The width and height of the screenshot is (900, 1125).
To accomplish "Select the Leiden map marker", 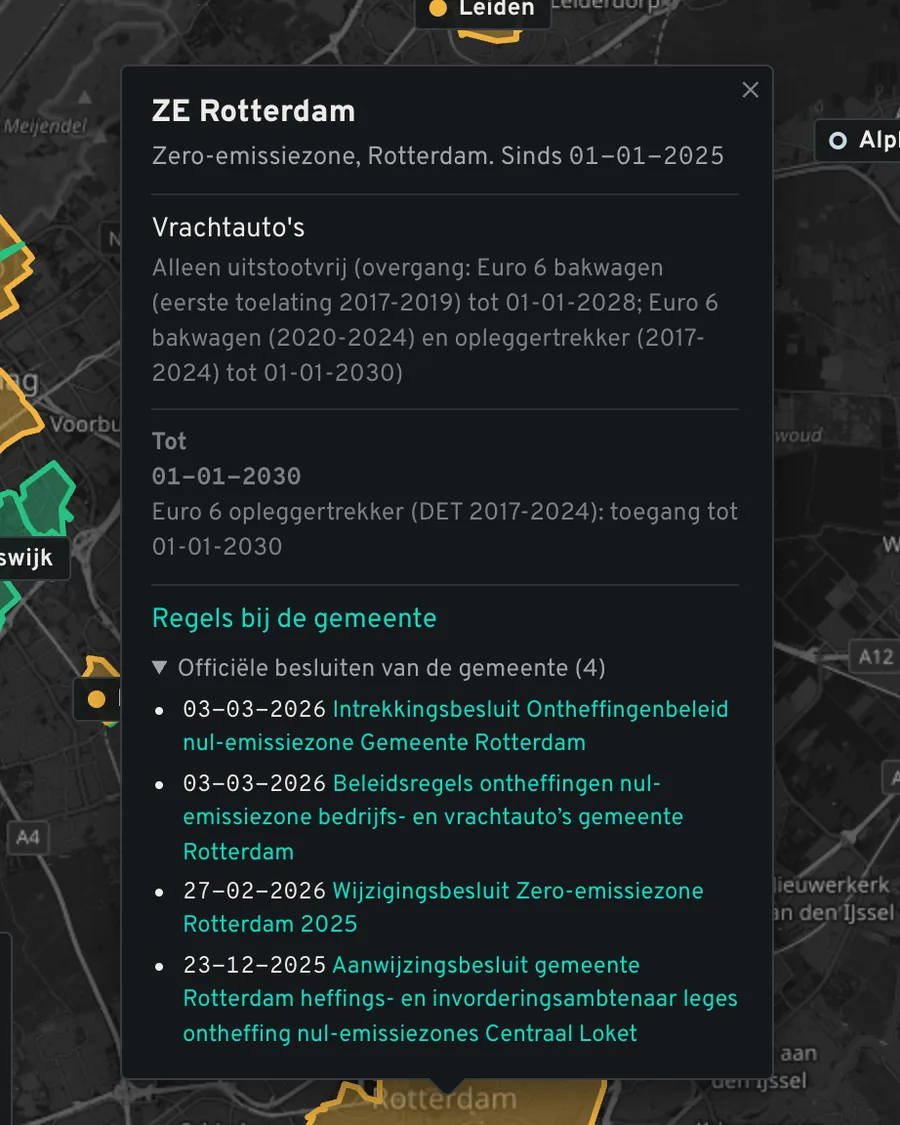I will click(482, 9).
